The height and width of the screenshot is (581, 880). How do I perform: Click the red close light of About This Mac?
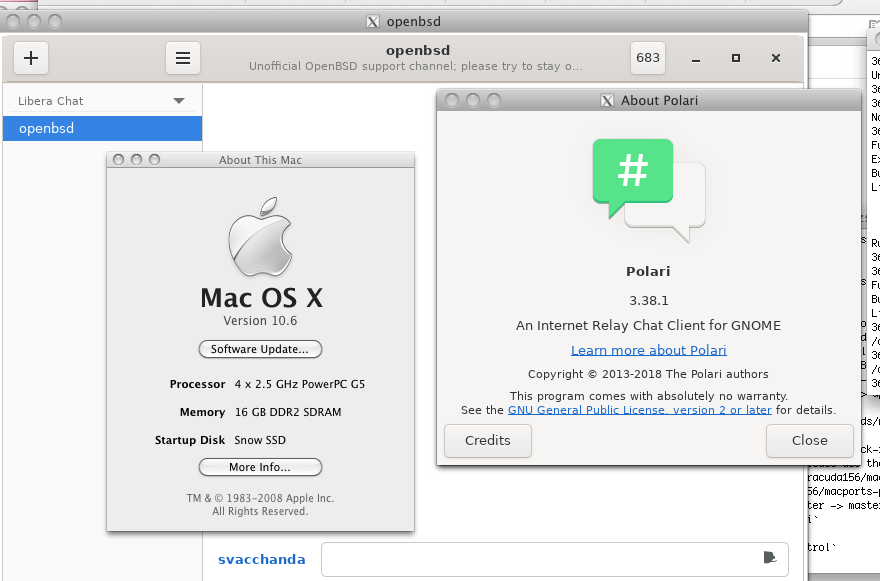[x=118, y=160]
